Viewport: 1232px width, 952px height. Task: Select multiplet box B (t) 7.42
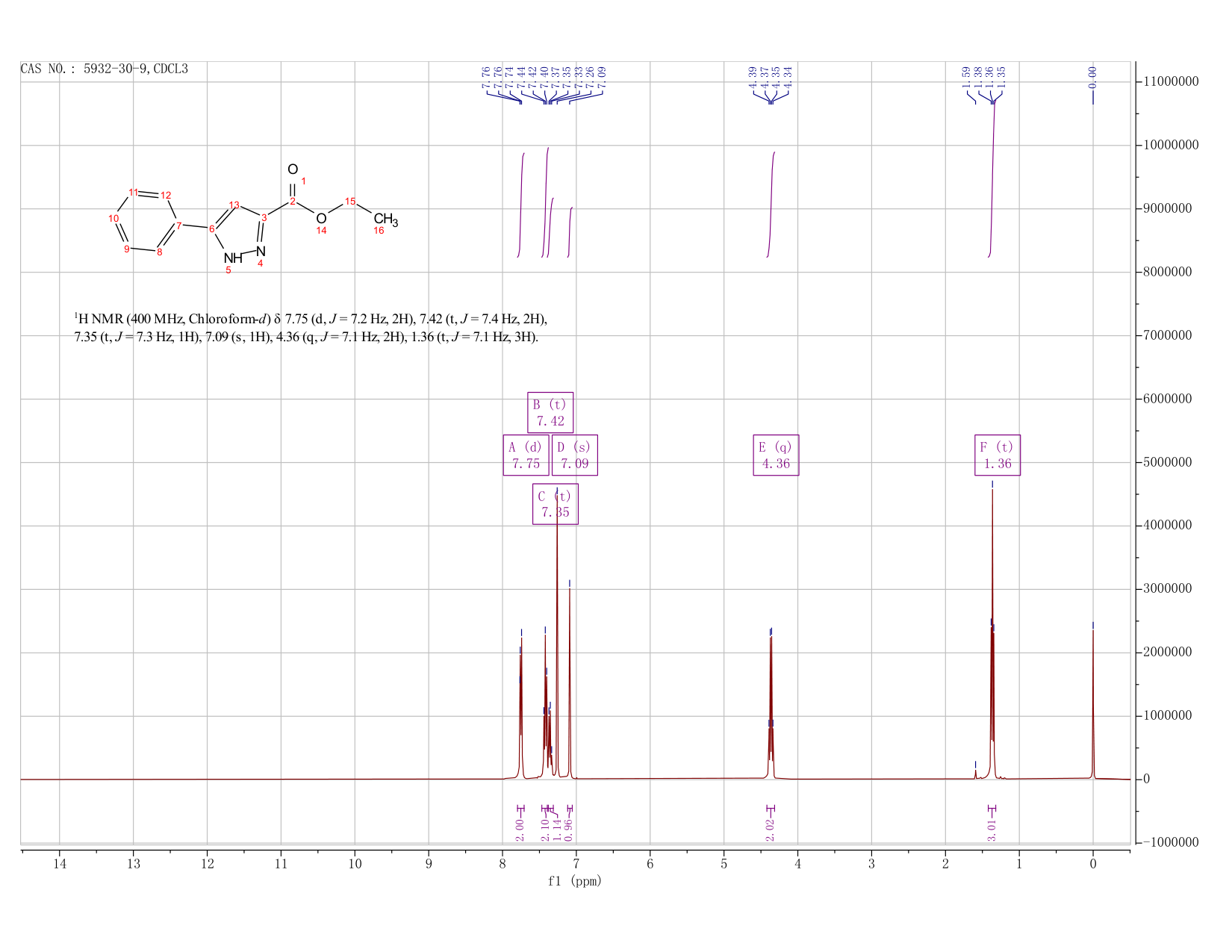(x=550, y=412)
